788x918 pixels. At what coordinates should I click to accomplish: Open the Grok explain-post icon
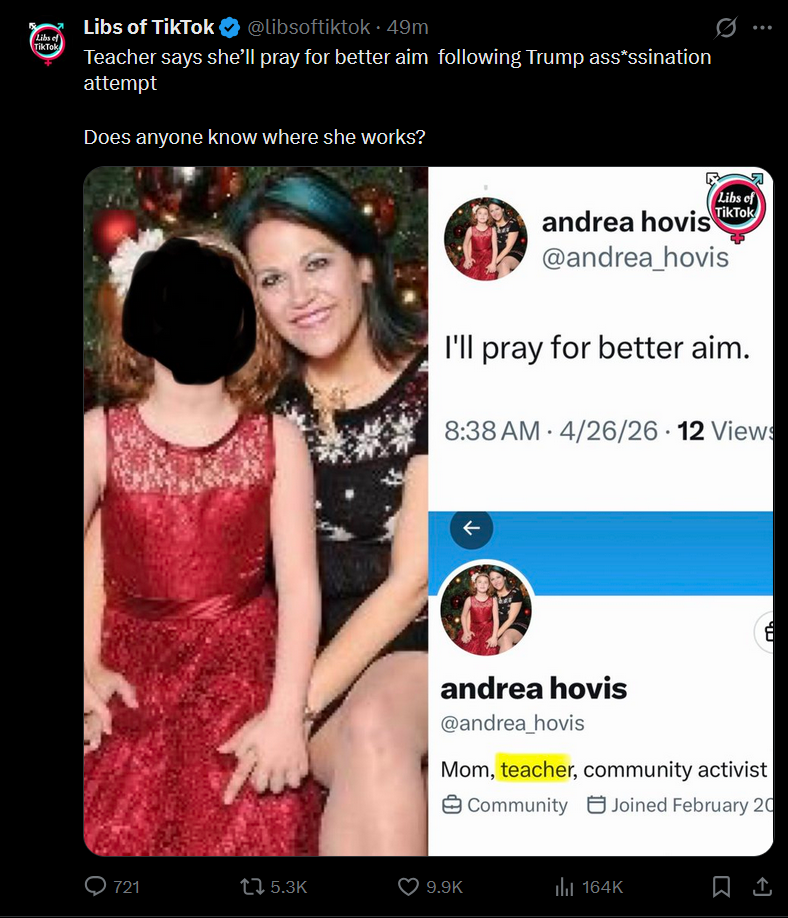(x=726, y=27)
